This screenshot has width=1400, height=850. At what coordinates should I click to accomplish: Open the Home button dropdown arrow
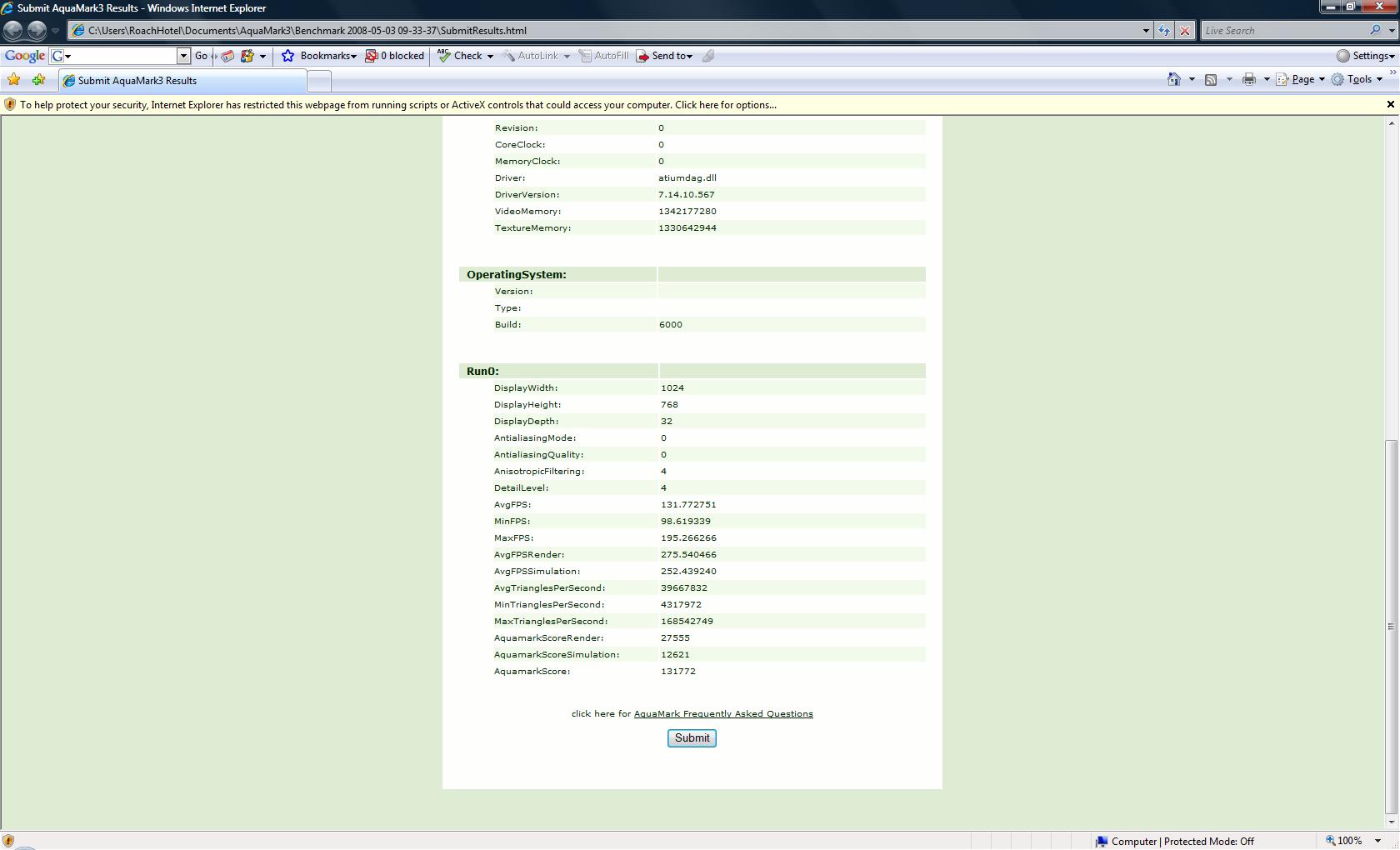1192,79
